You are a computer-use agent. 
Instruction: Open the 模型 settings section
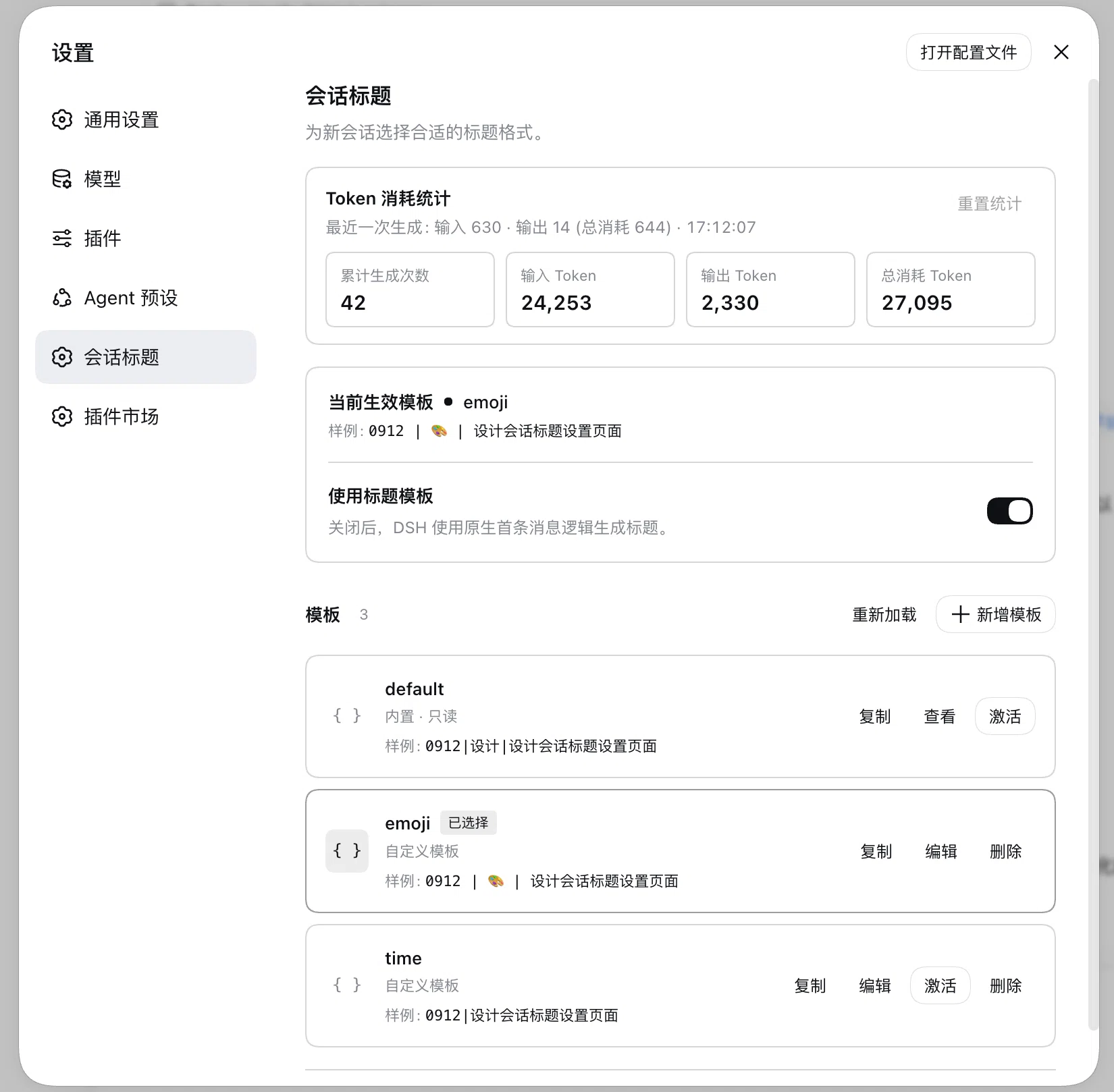[146, 179]
